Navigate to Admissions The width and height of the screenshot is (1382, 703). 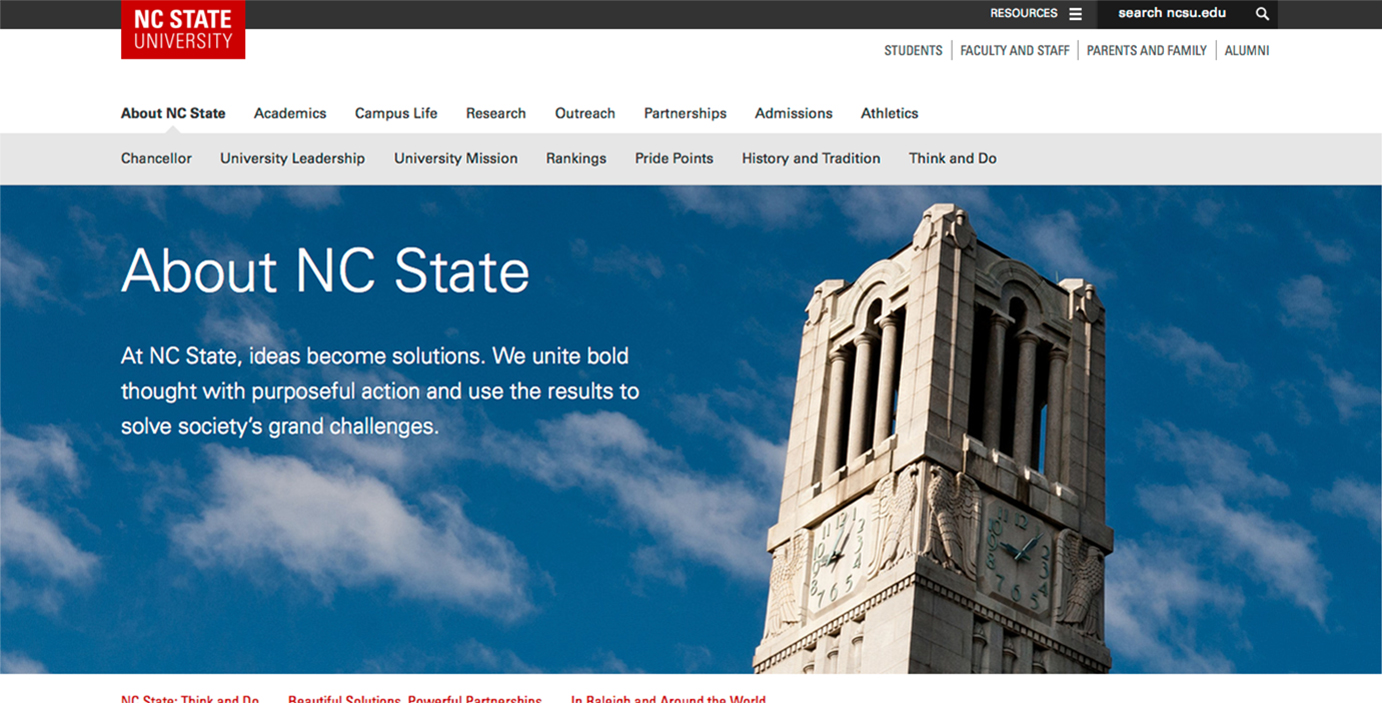click(x=794, y=113)
